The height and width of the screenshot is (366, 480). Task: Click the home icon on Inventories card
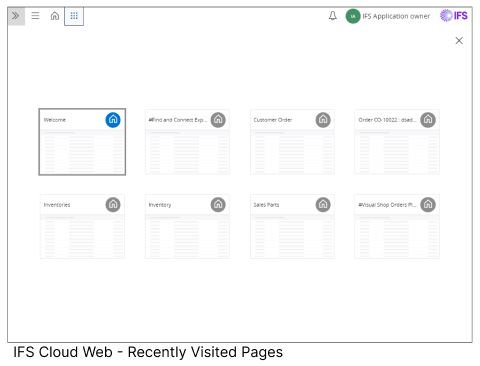pos(113,204)
